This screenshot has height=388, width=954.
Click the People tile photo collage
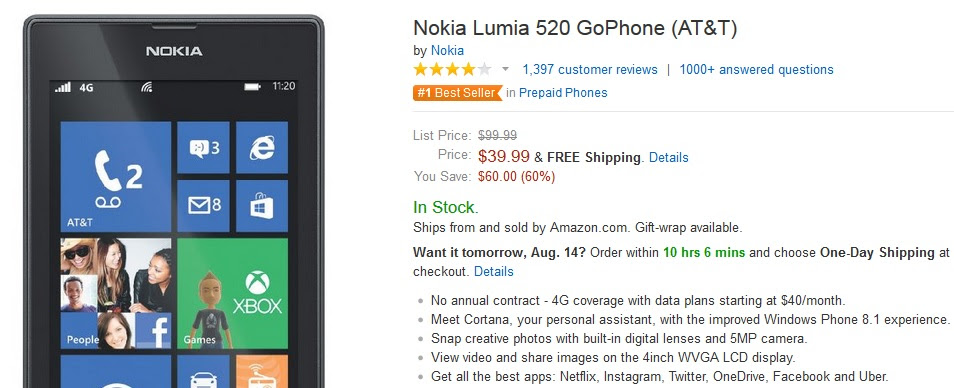[x=116, y=293]
